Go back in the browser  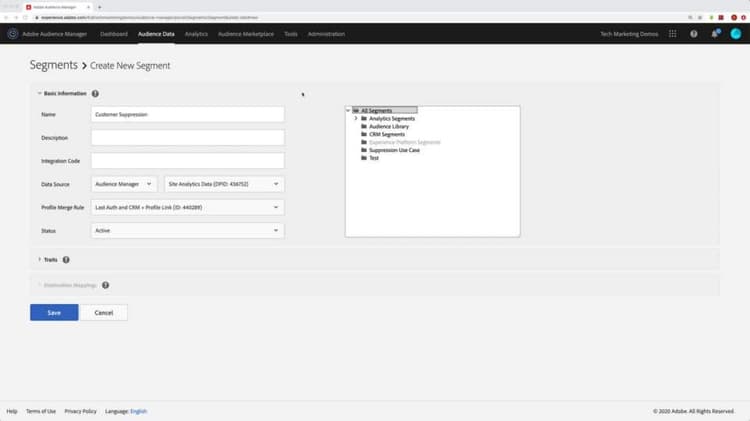click(6, 18)
